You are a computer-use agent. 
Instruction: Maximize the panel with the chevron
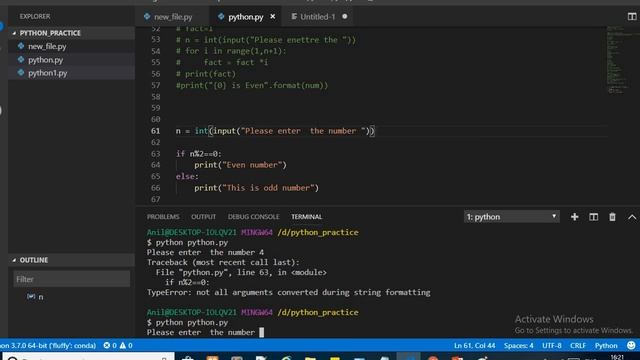coord(632,217)
